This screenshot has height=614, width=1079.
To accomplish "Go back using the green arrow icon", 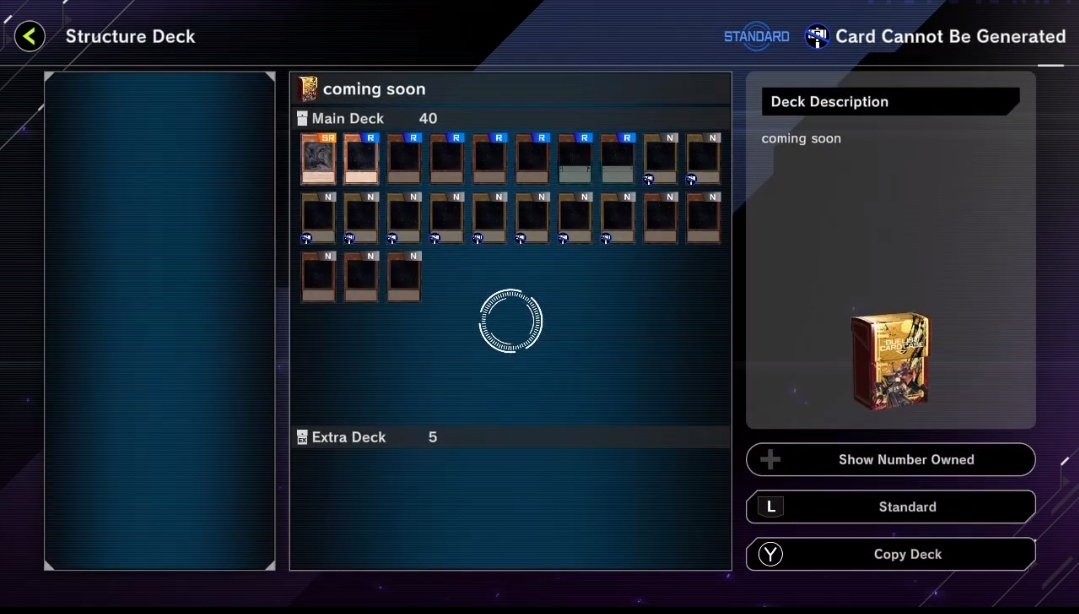I will tap(30, 36).
